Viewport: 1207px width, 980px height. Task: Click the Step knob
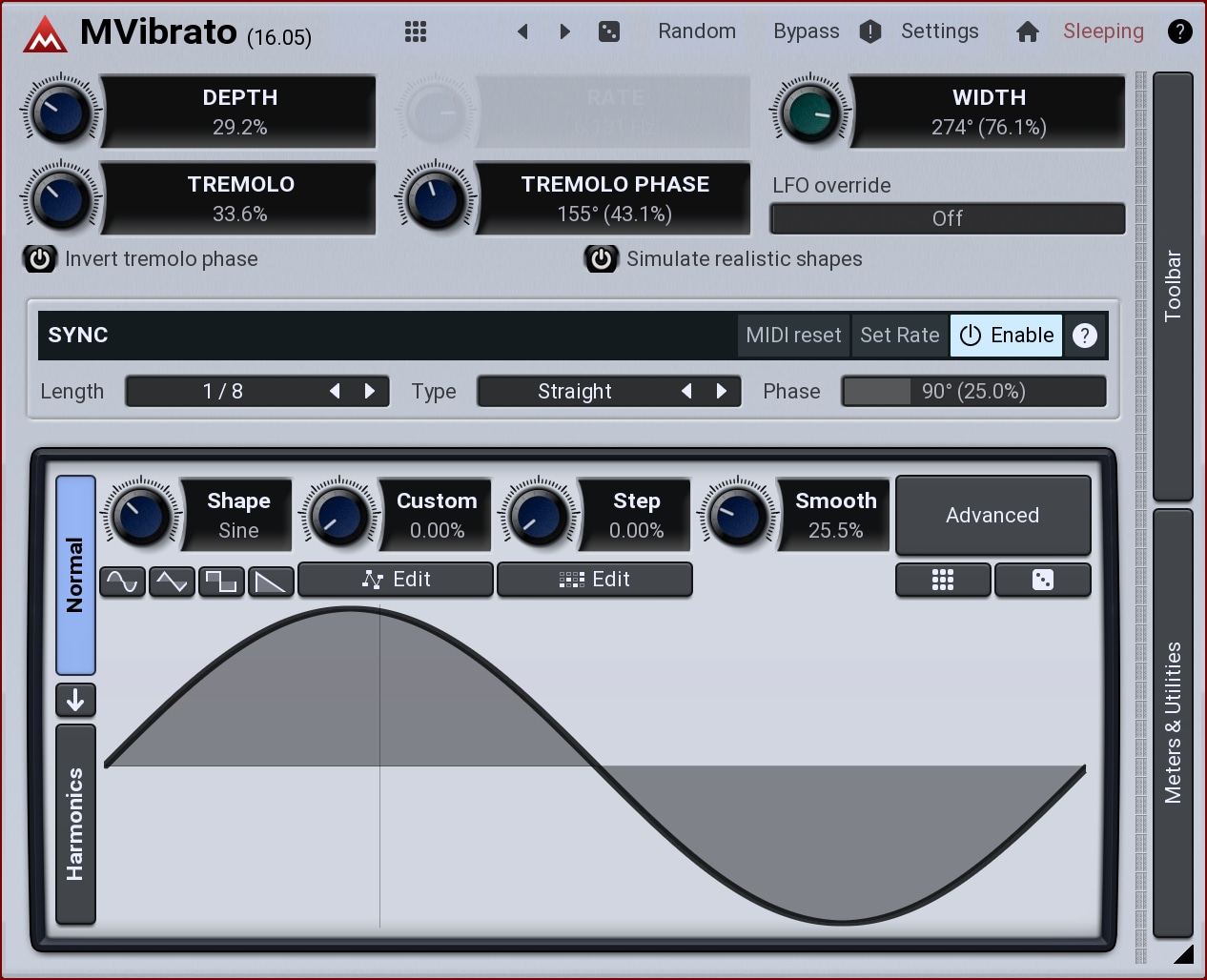tap(538, 516)
